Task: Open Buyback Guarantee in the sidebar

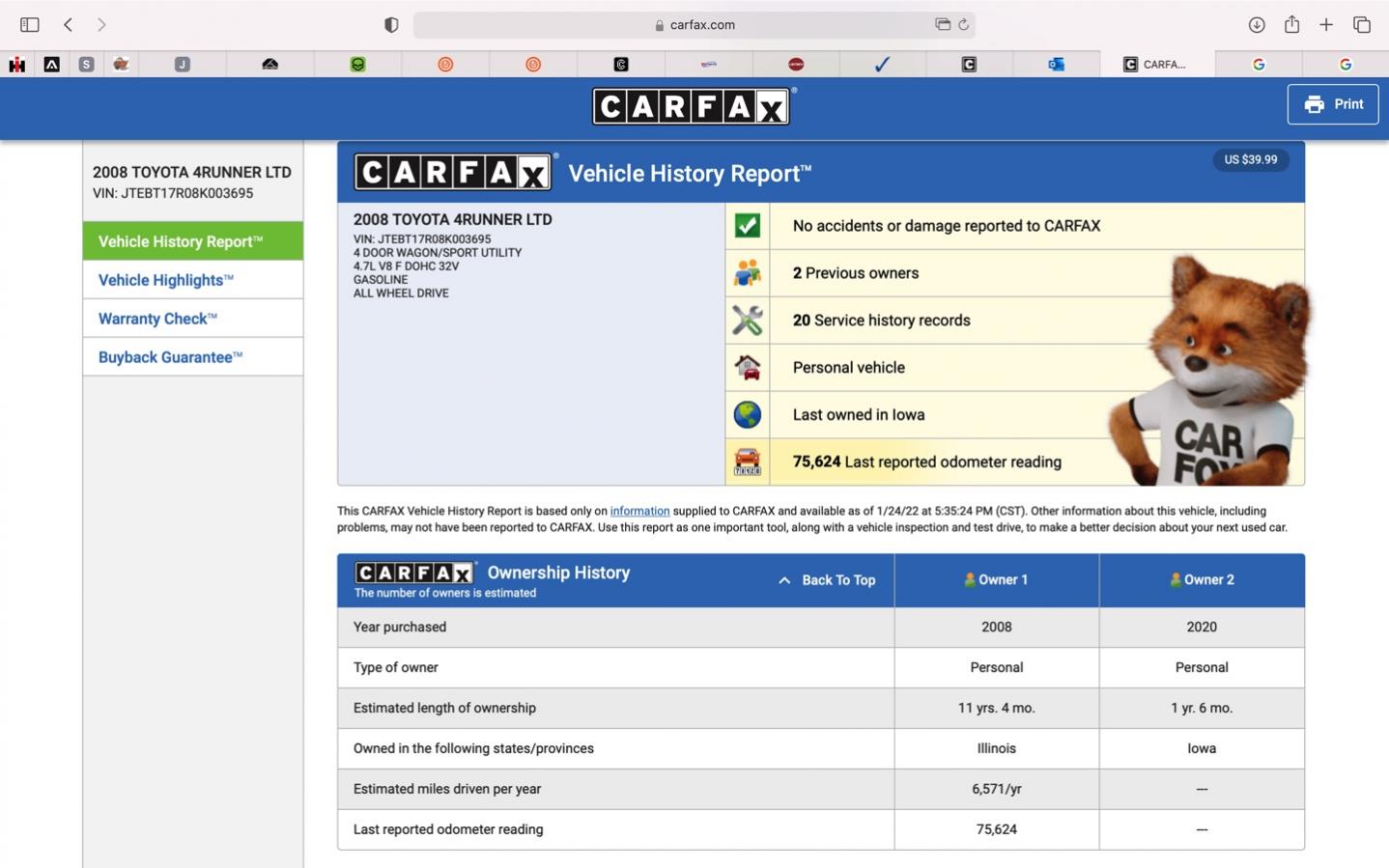Action: (193, 357)
